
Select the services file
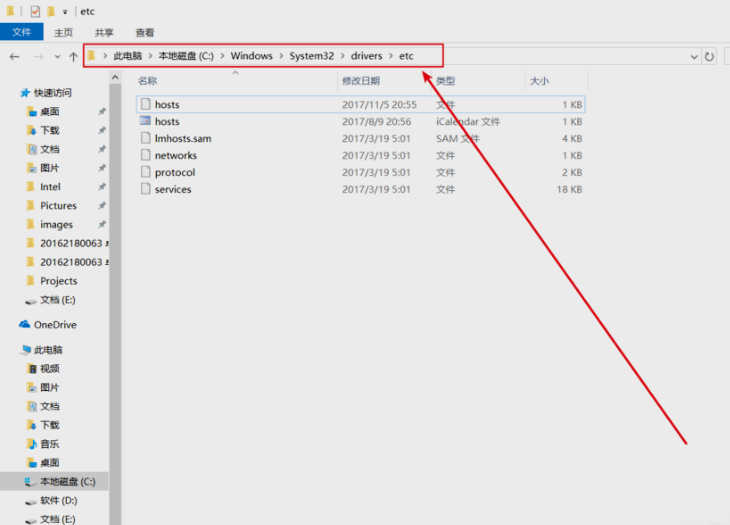pyautogui.click(x=173, y=189)
